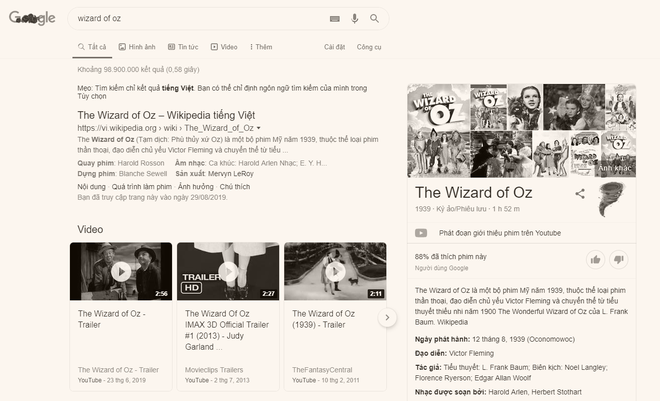Expand the dropdown arrow next to Wikipedia URL

(x=258, y=128)
